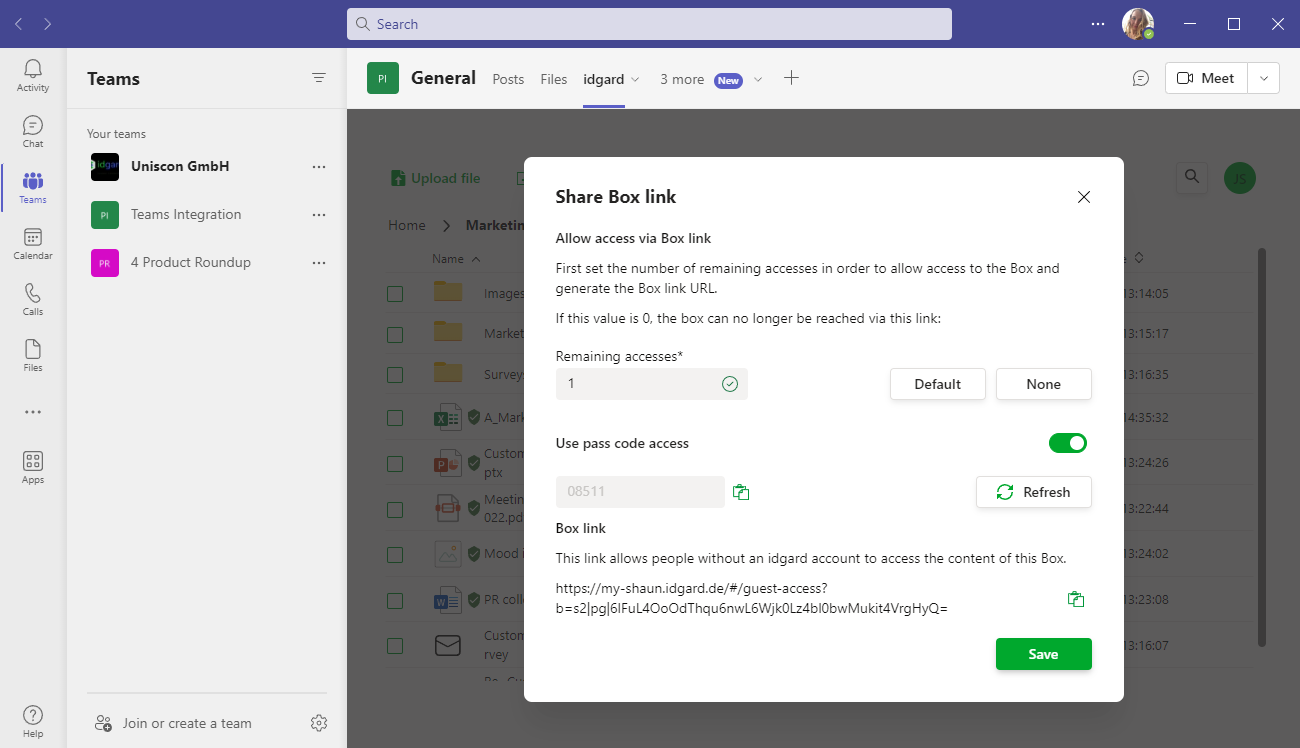Expand the 3 more tabs dropdown
The height and width of the screenshot is (748, 1300).
(758, 80)
